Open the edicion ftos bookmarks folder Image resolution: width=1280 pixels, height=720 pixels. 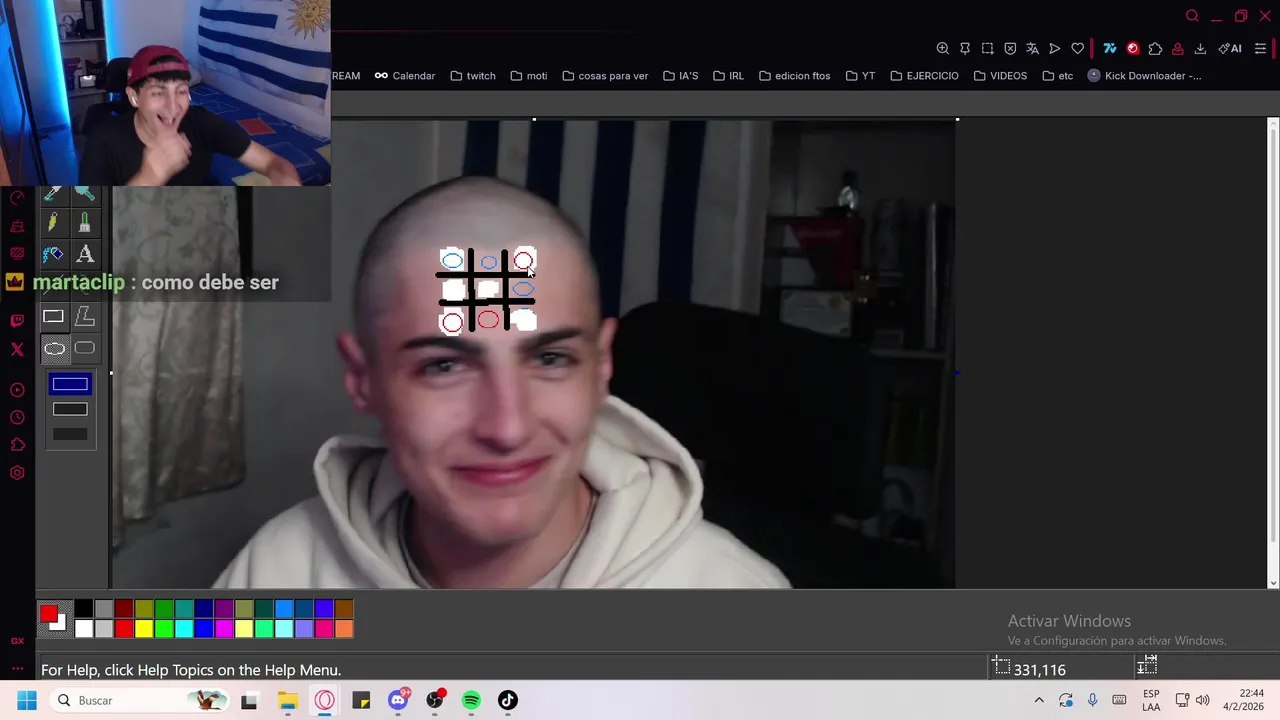[794, 76]
